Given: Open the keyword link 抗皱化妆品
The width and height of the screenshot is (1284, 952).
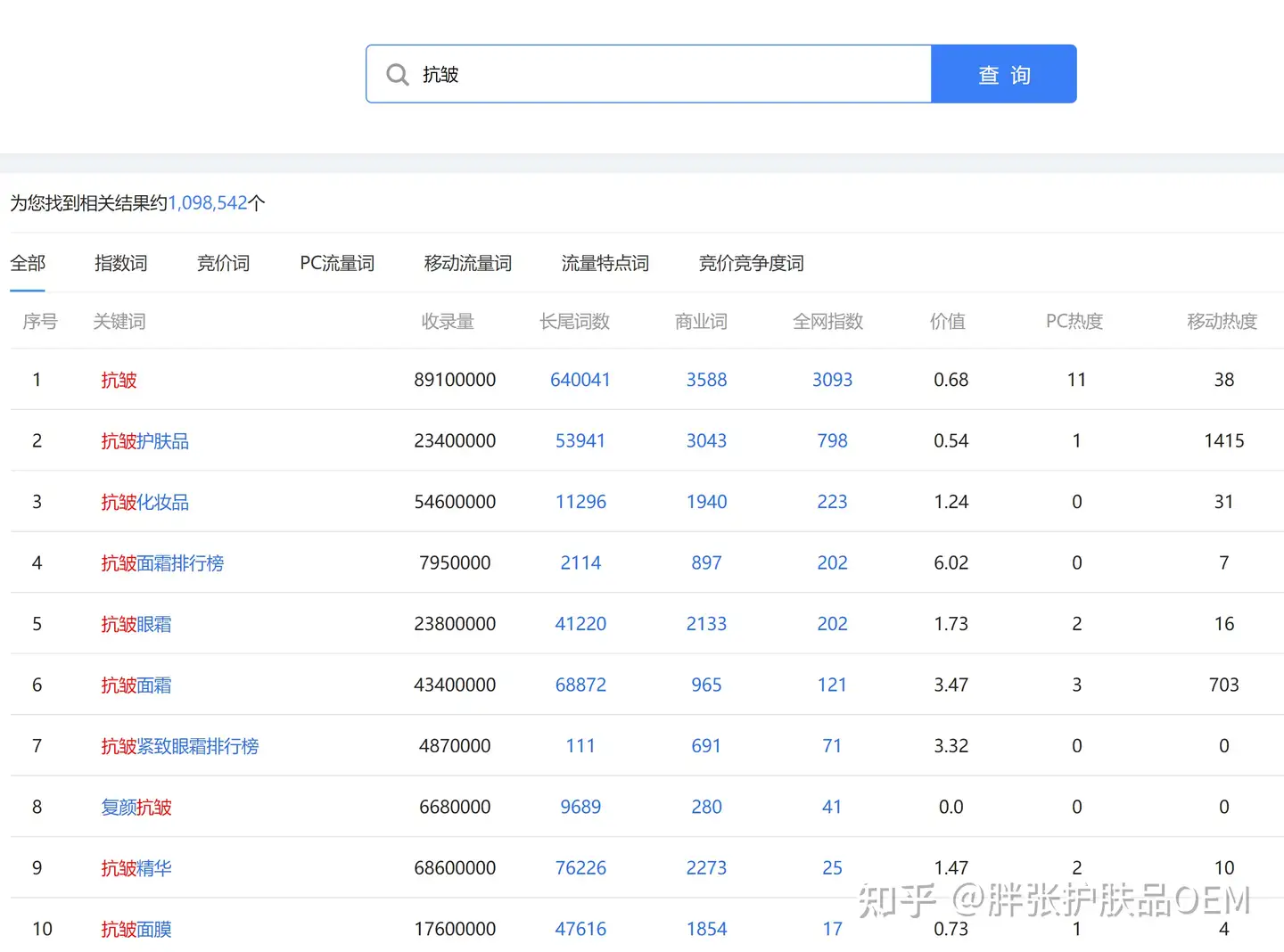Looking at the screenshot, I should [x=145, y=502].
